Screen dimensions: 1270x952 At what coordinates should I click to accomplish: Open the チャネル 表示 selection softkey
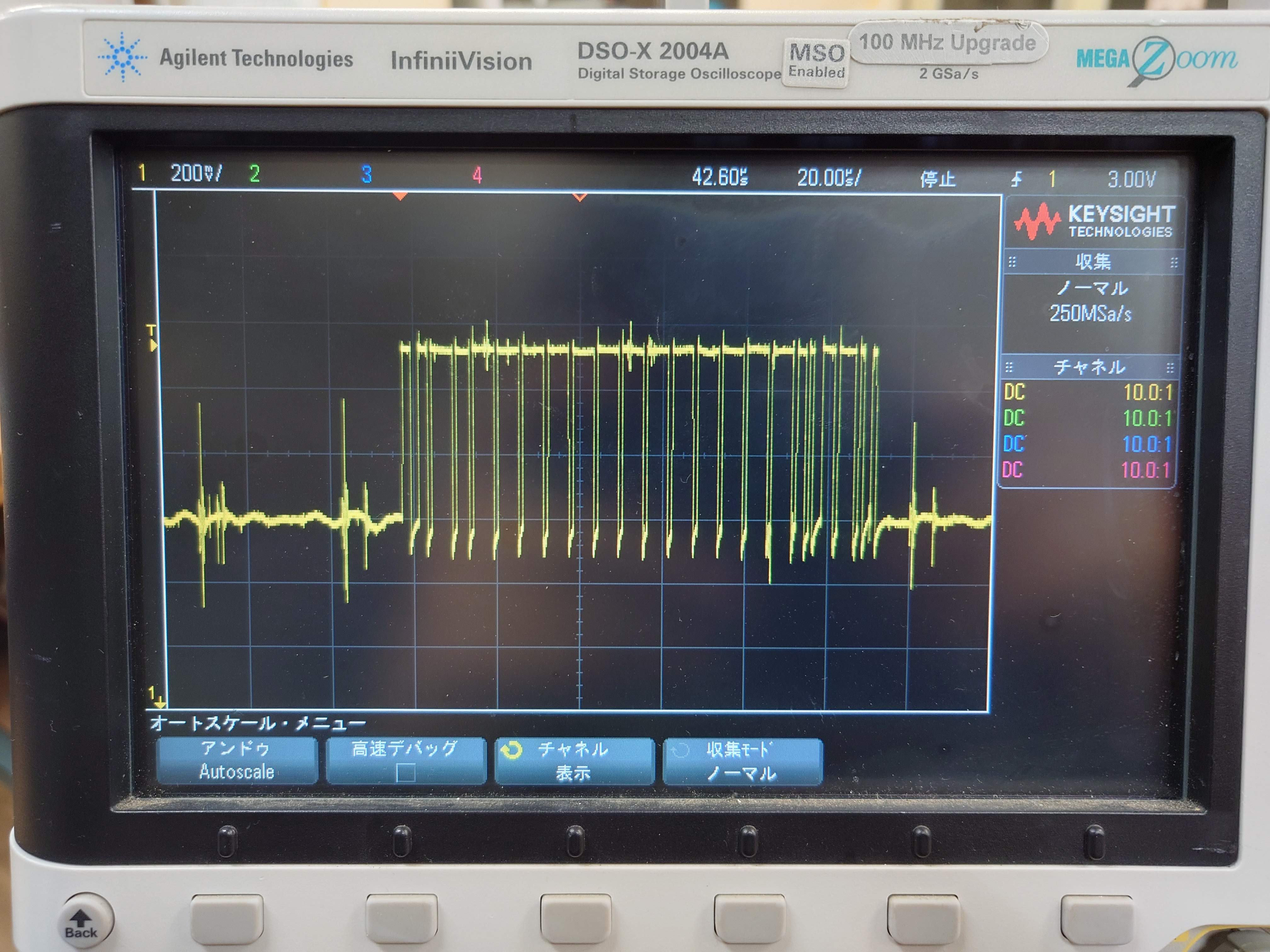574,761
